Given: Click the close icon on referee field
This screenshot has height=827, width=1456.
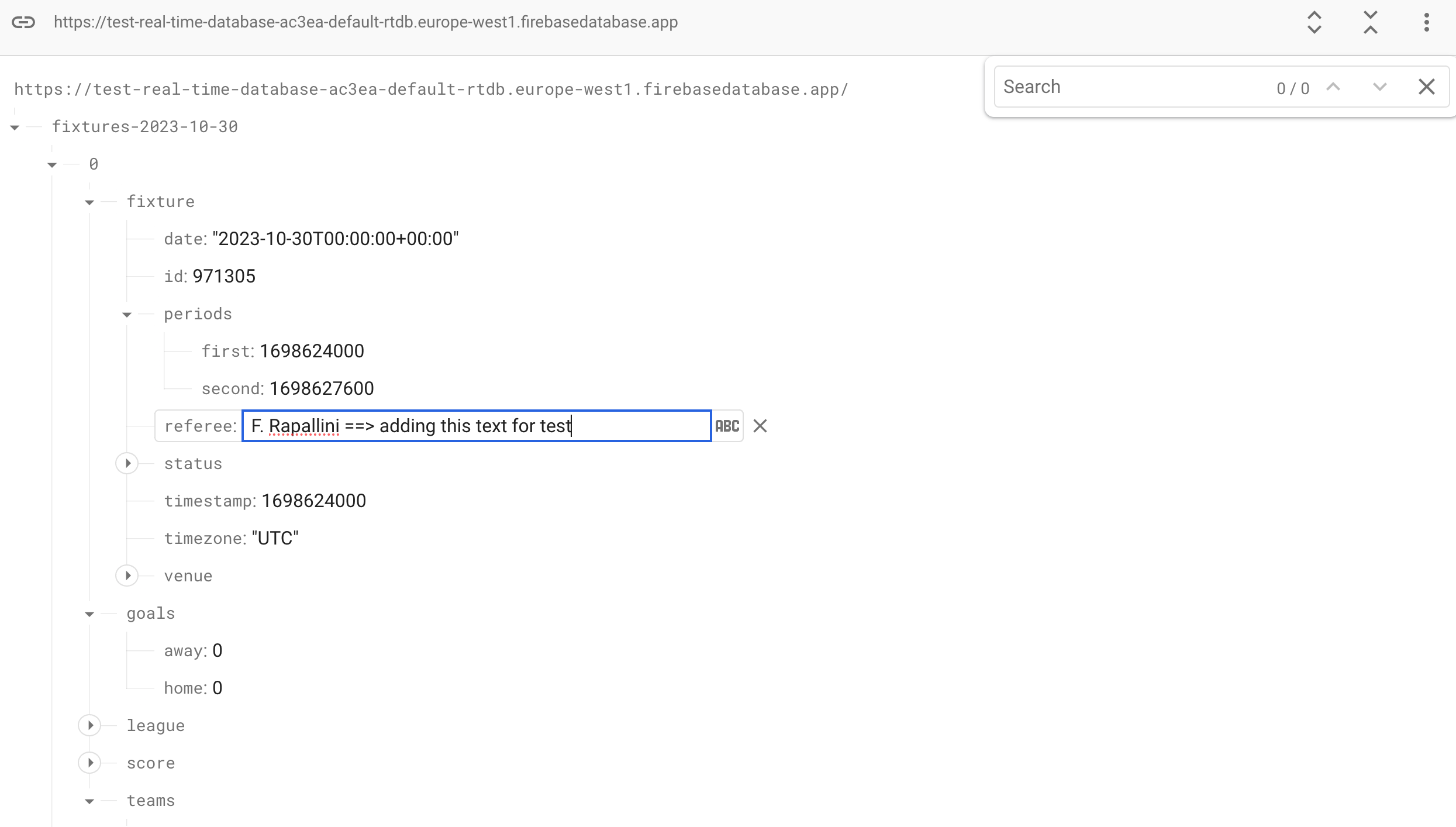Looking at the screenshot, I should (x=759, y=425).
